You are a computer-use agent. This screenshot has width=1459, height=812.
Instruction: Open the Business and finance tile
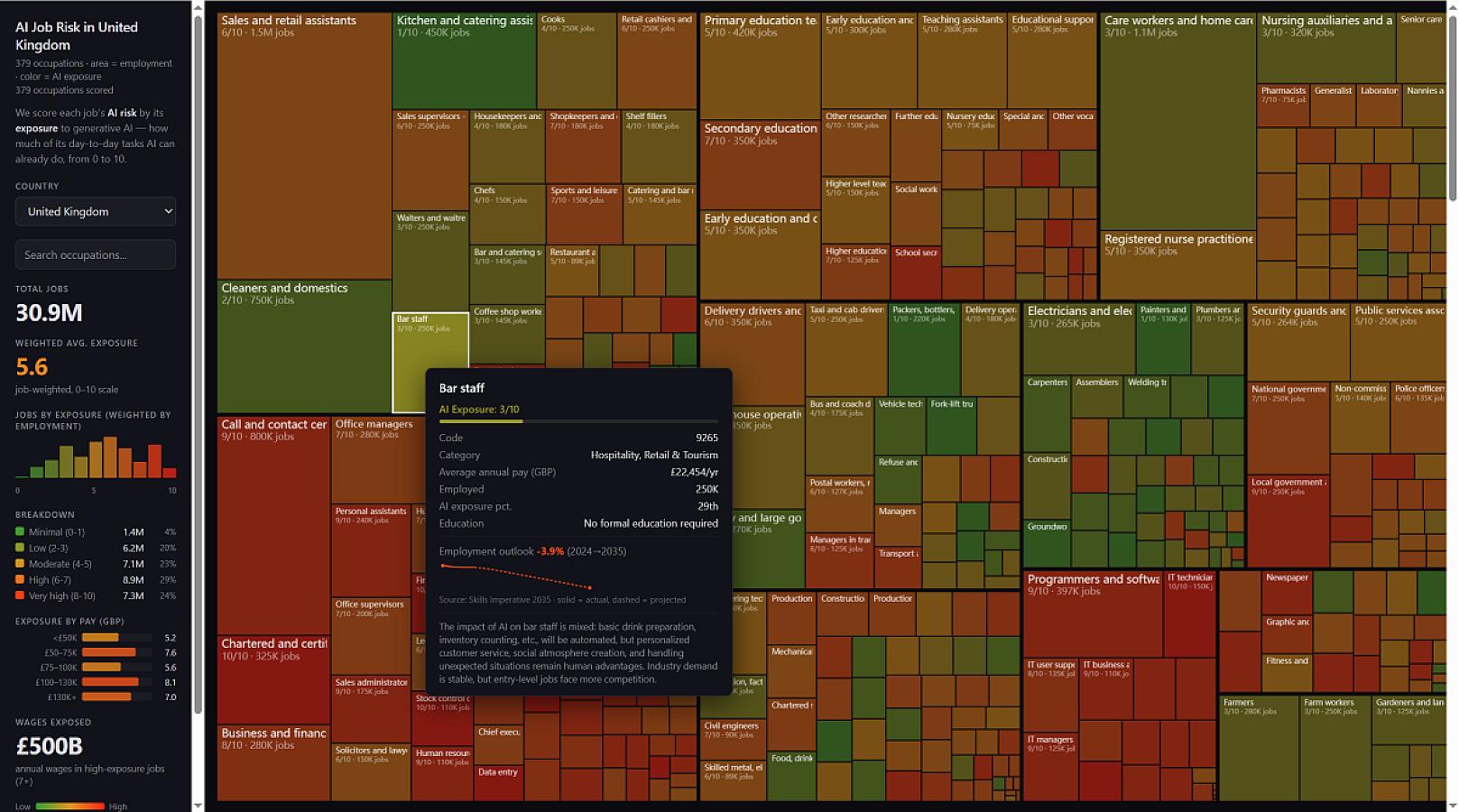click(273, 762)
